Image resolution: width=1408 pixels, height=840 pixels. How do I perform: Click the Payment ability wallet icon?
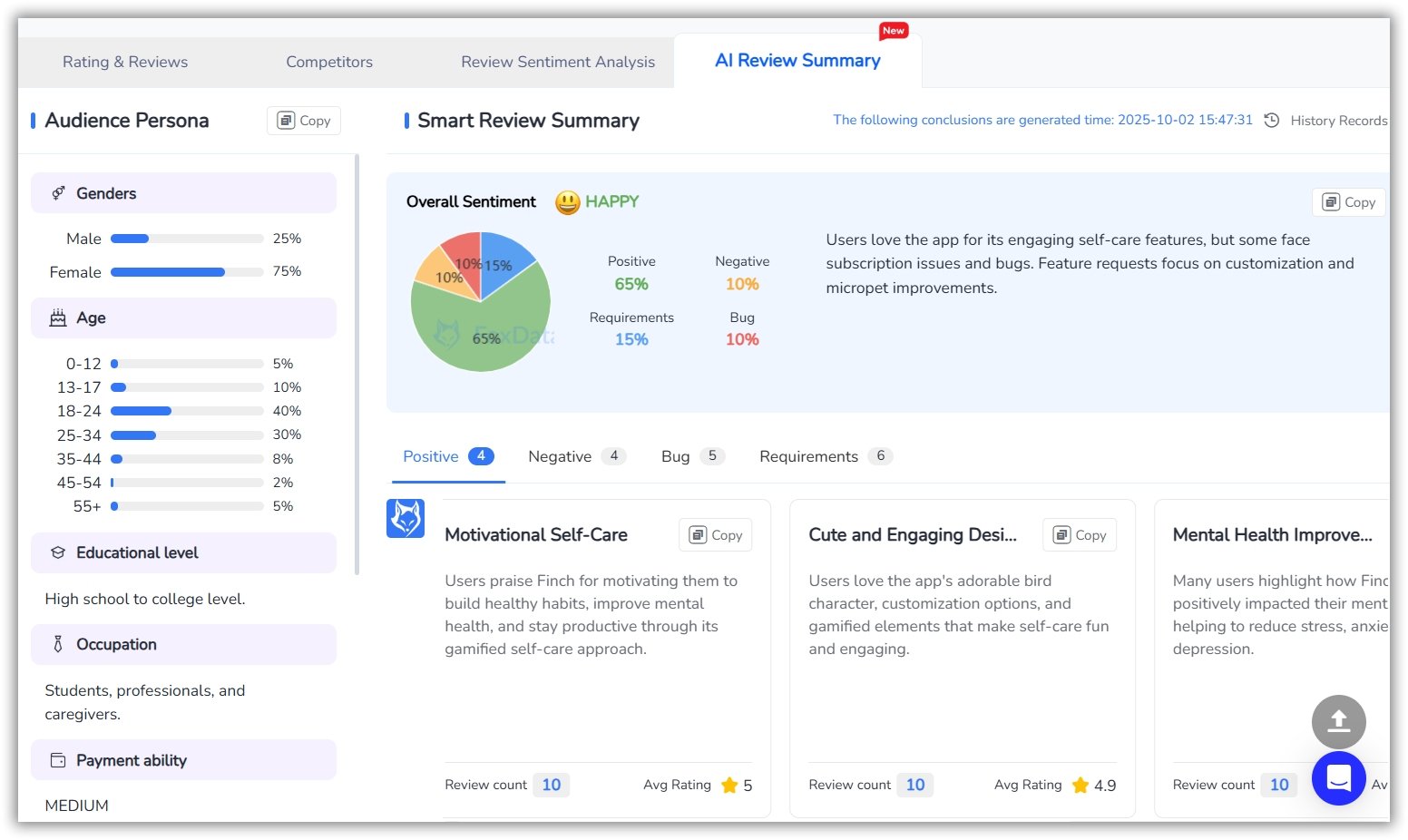tap(58, 761)
